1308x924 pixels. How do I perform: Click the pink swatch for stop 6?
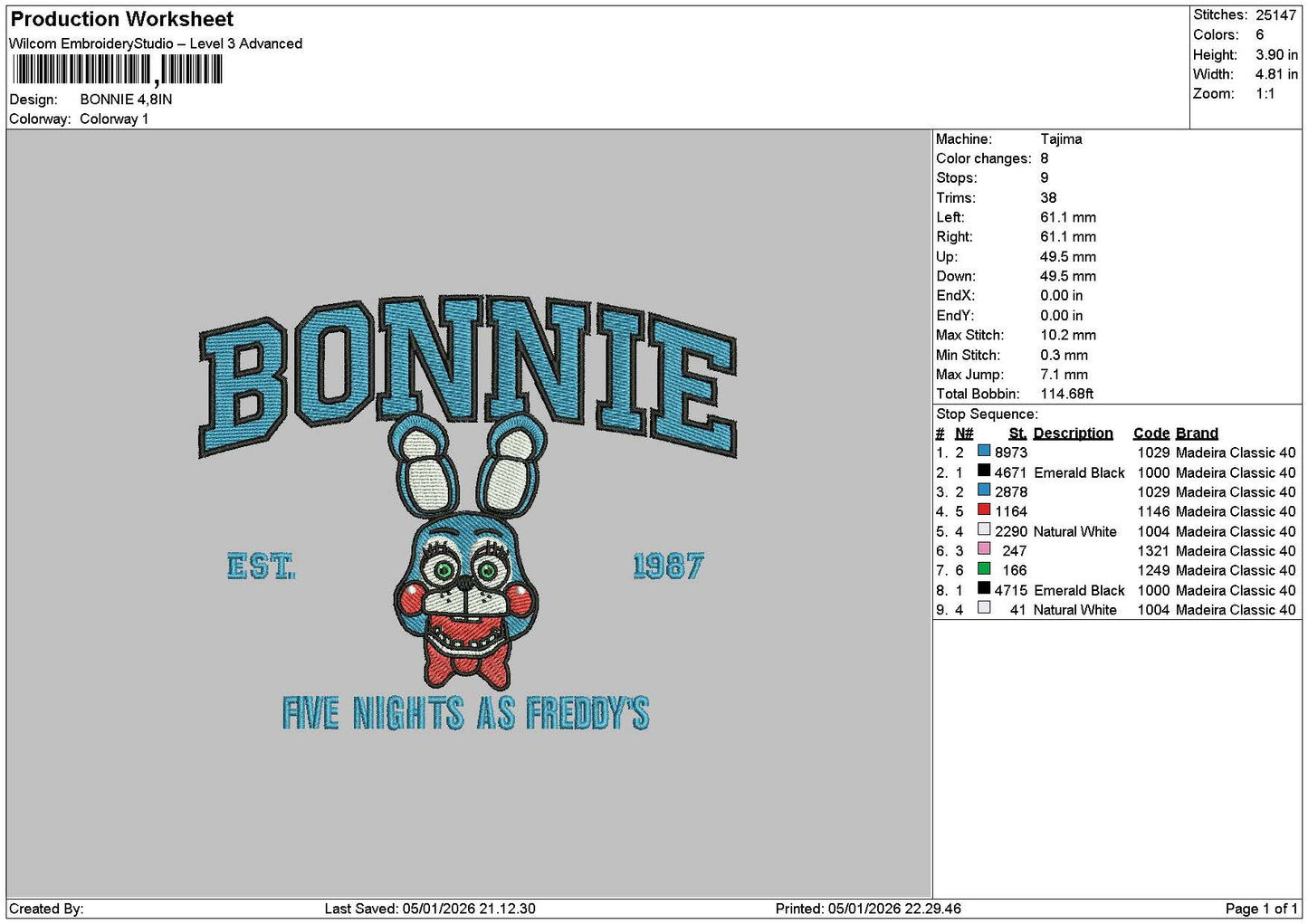(x=984, y=548)
